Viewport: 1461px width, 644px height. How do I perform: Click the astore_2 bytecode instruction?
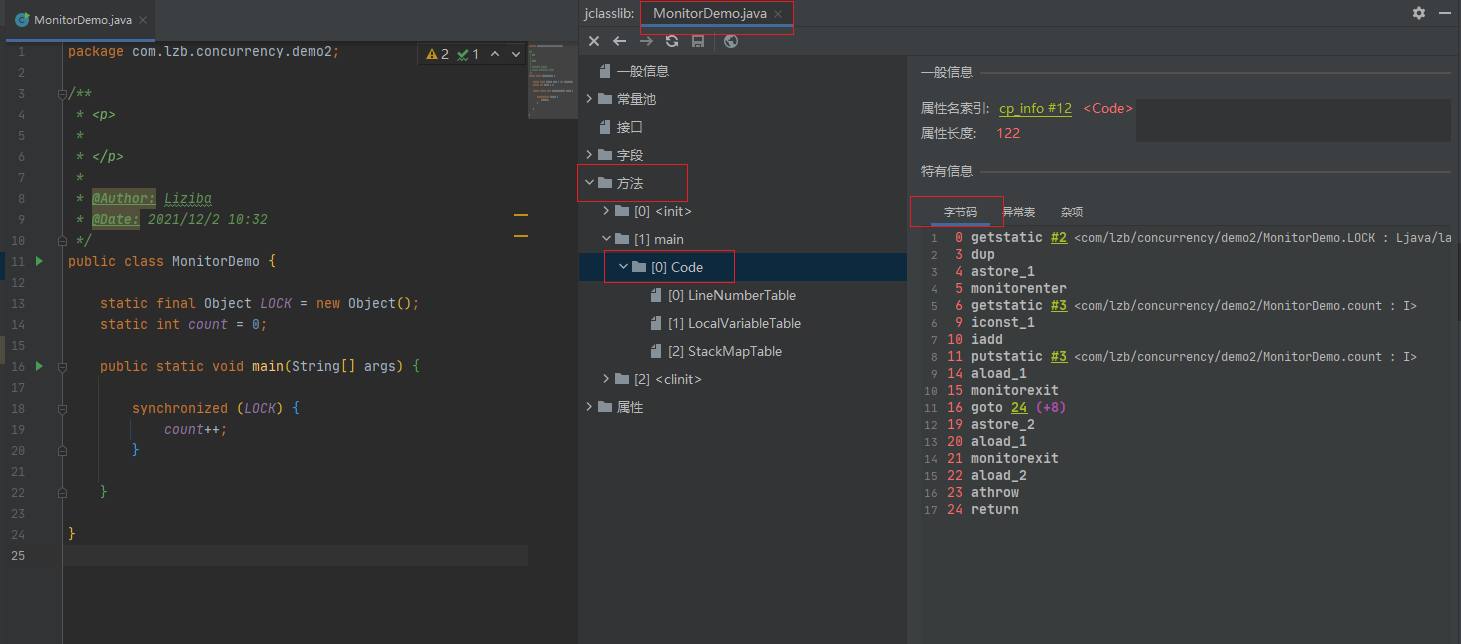[1003, 425]
